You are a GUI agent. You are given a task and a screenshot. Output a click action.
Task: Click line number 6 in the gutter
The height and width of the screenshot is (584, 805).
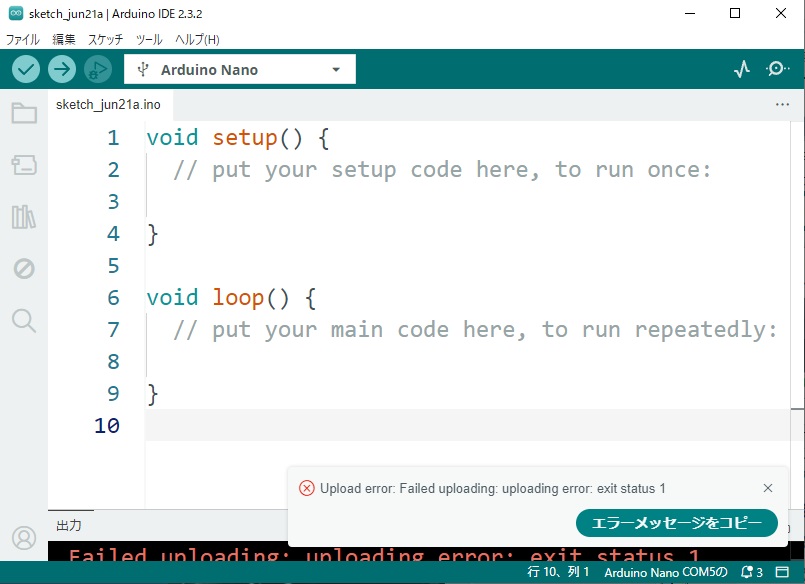(113, 298)
